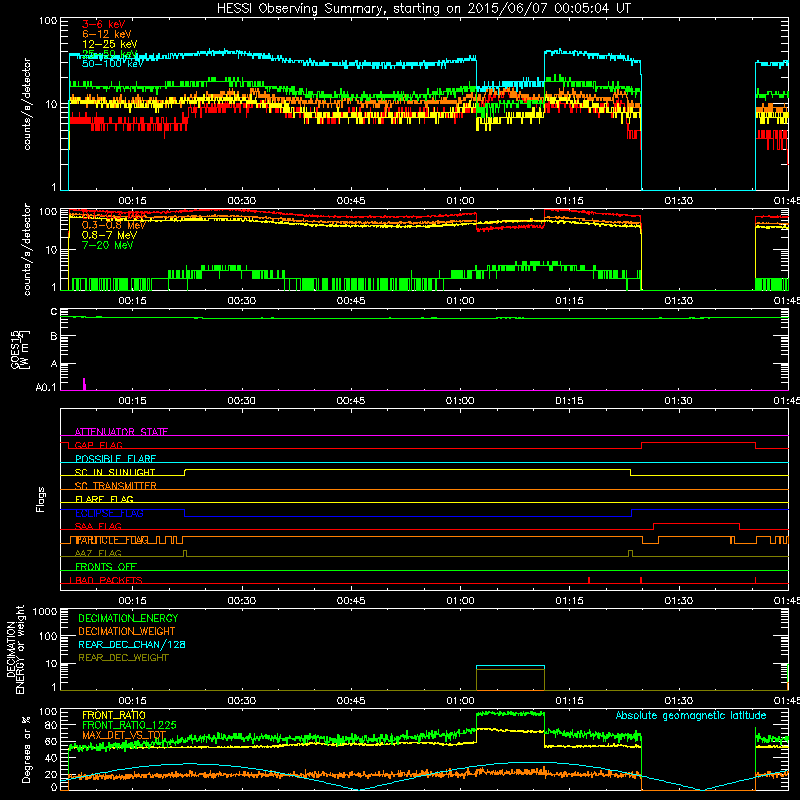Select the SC_IN_SUNLIGHT flag label

[x=115, y=472]
